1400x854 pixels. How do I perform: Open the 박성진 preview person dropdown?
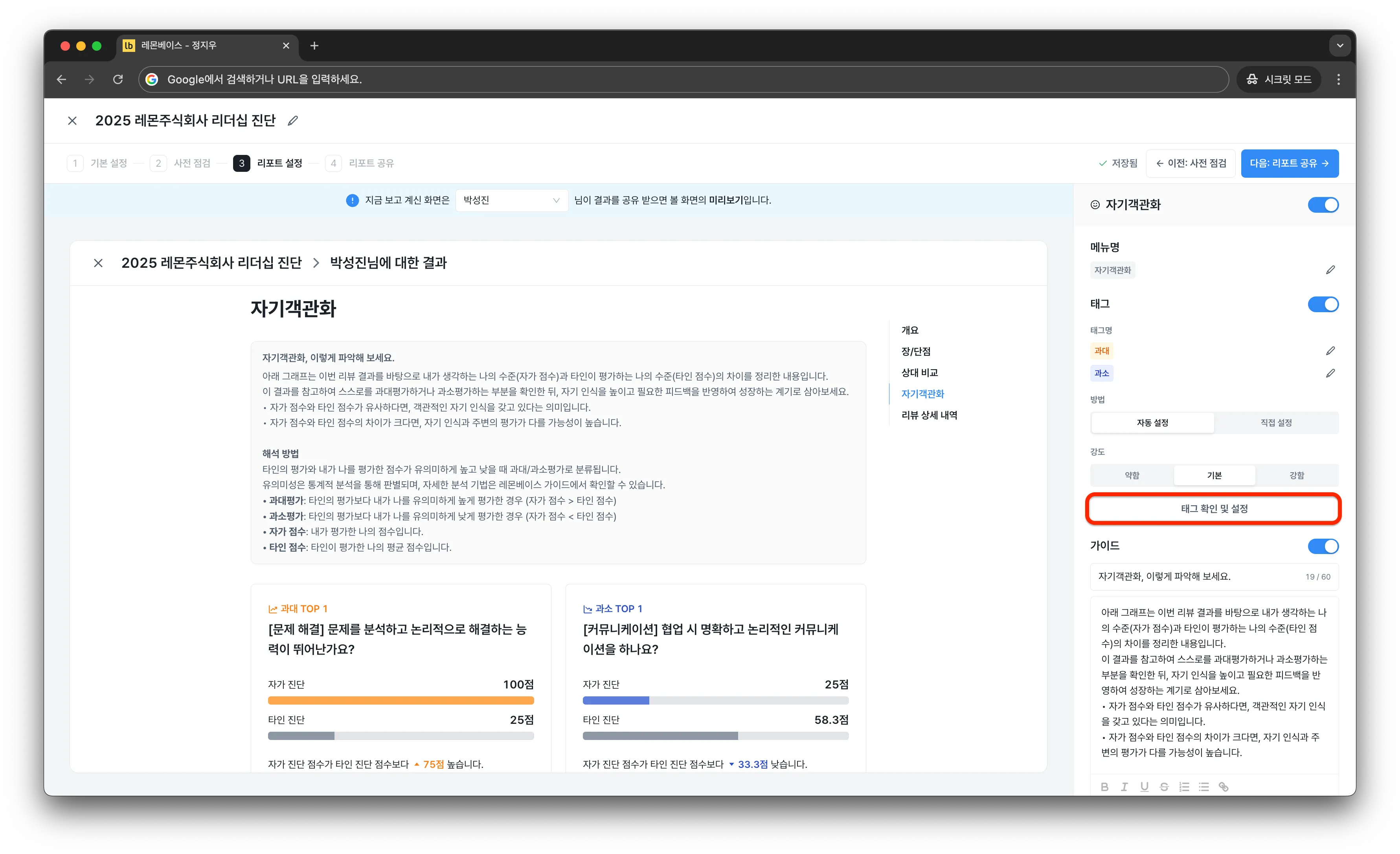tap(511, 200)
